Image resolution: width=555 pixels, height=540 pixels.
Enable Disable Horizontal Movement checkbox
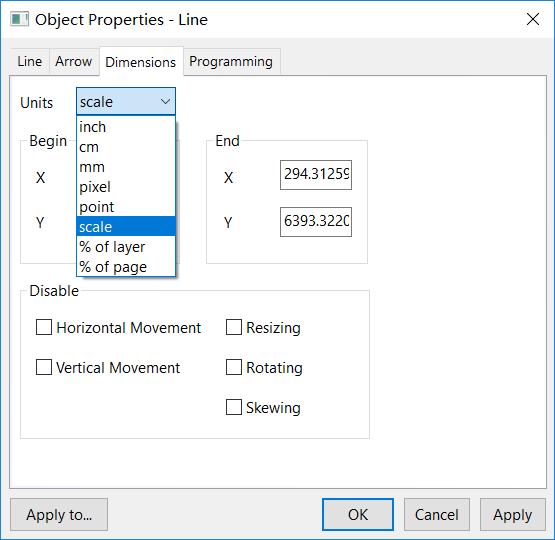point(44,327)
